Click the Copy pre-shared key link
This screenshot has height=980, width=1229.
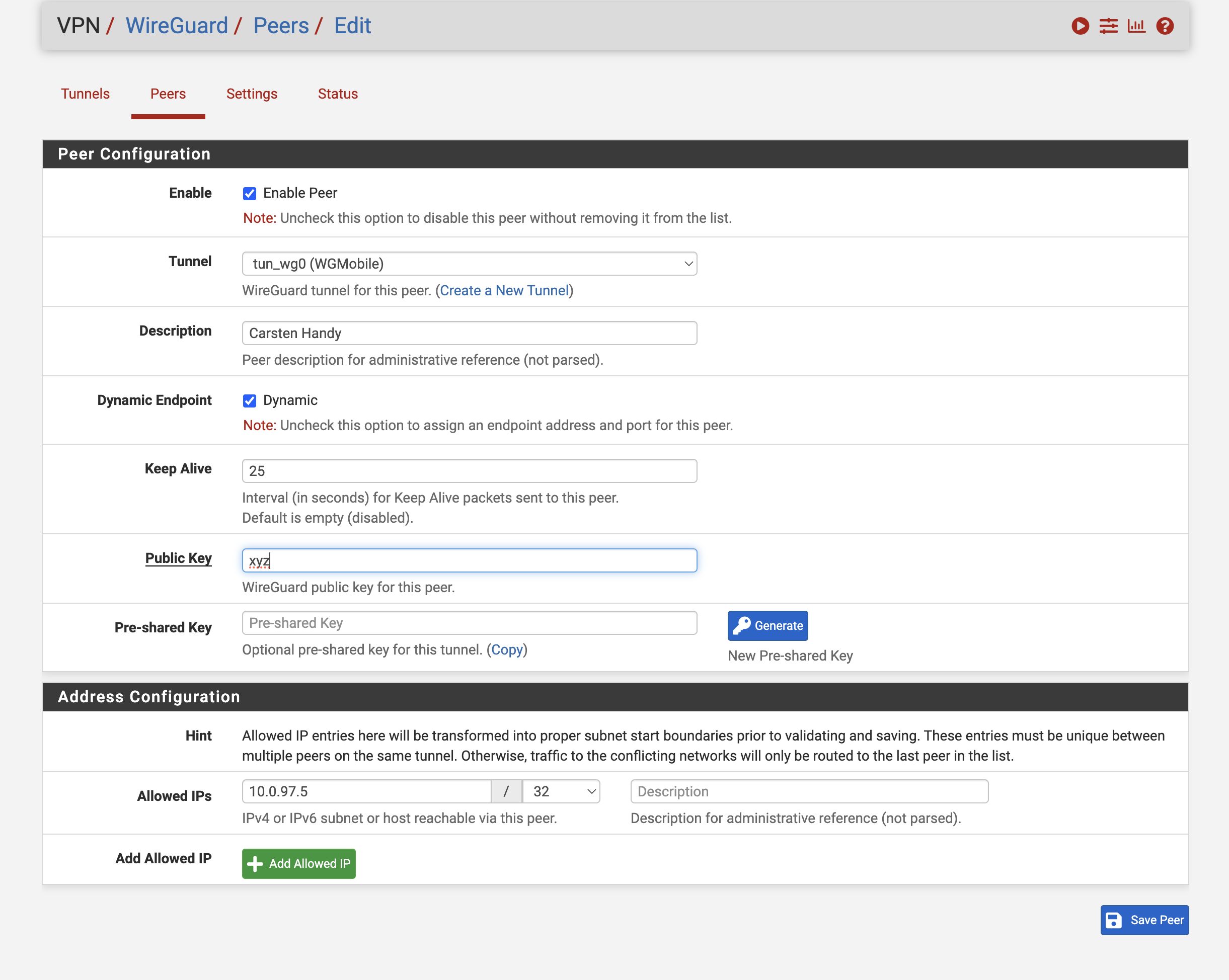tap(507, 649)
